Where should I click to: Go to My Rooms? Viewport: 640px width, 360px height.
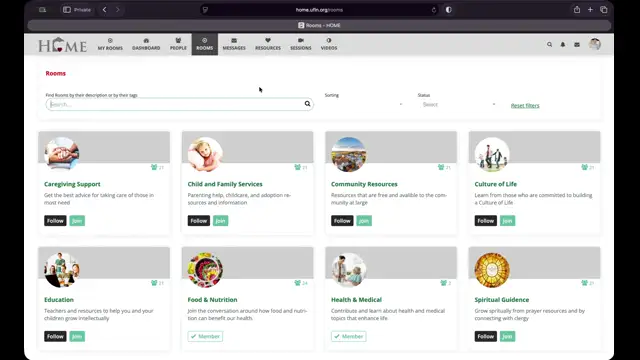pos(110,44)
